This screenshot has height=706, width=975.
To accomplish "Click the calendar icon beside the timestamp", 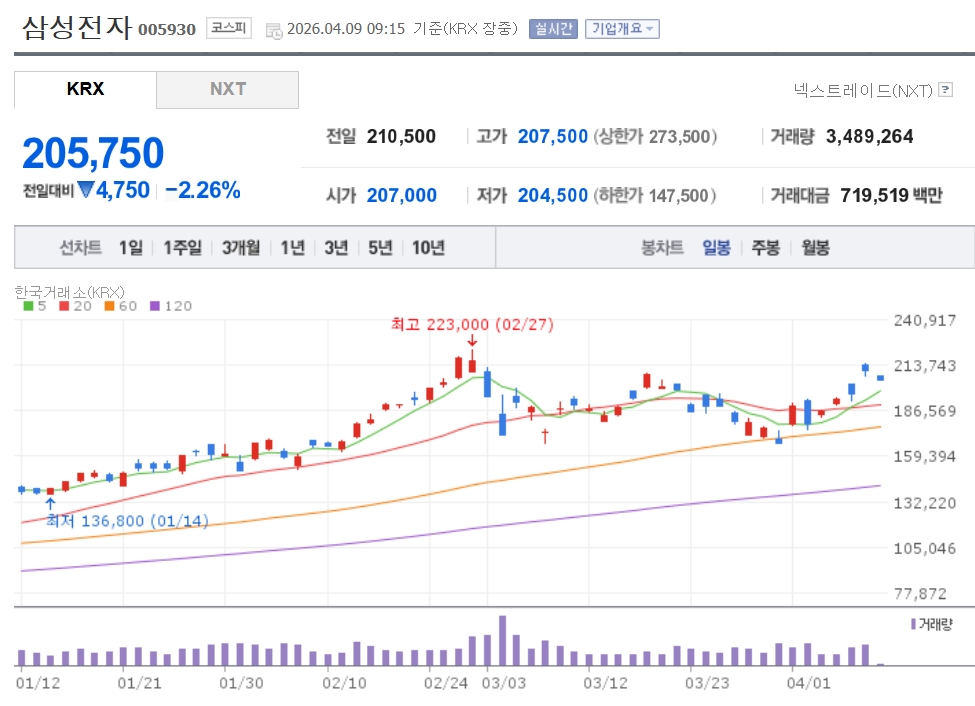I will (273, 30).
